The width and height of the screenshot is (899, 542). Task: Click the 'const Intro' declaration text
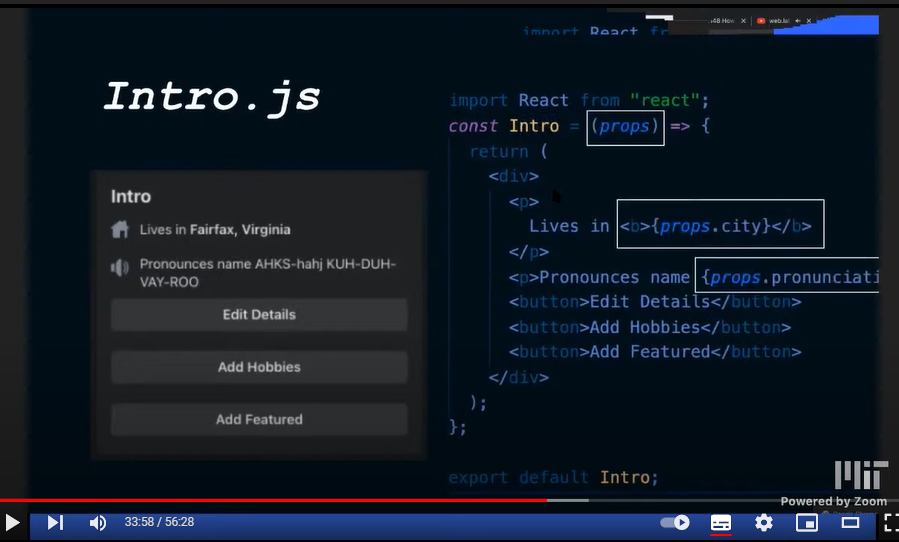(x=503, y=126)
